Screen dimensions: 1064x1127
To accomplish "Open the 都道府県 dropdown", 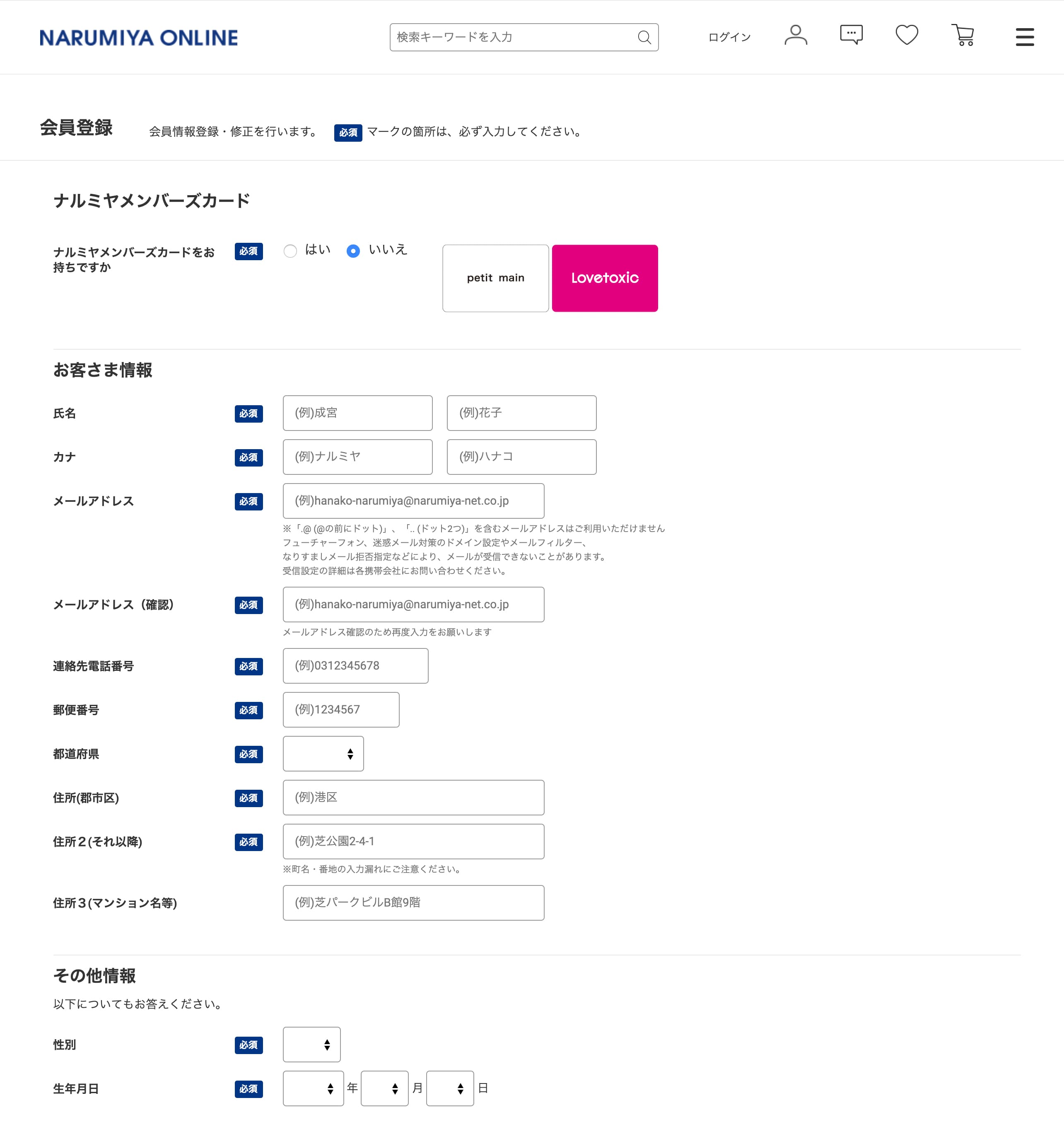I will [x=323, y=754].
